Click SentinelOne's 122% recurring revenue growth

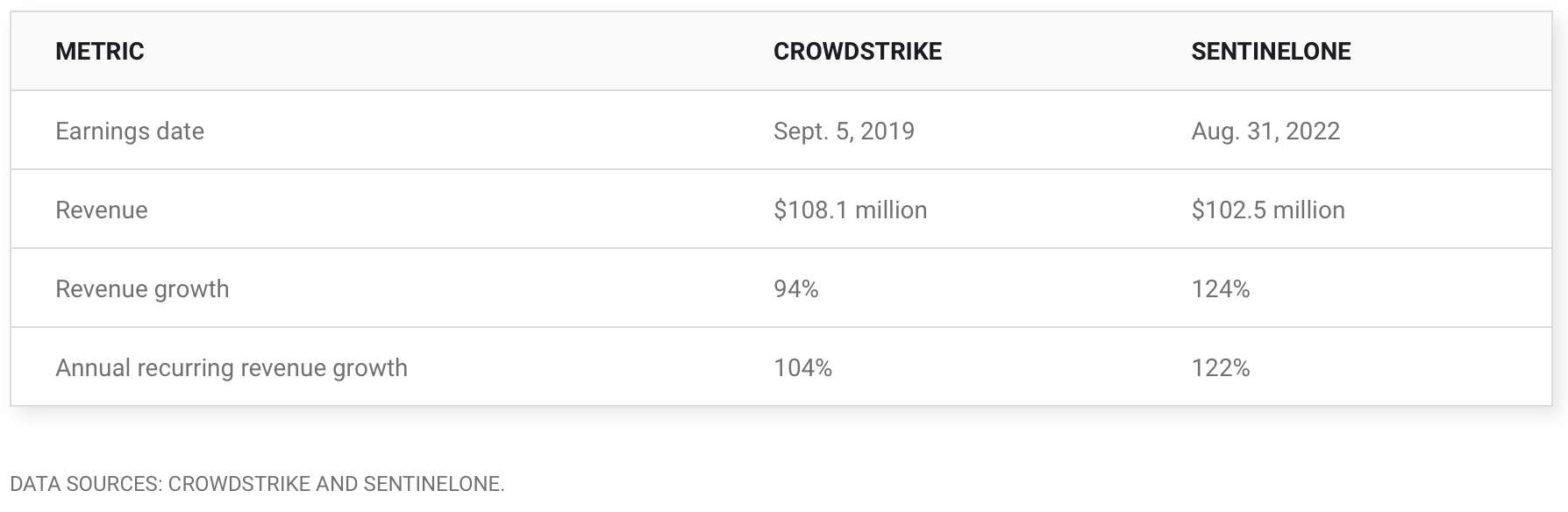click(x=1220, y=367)
